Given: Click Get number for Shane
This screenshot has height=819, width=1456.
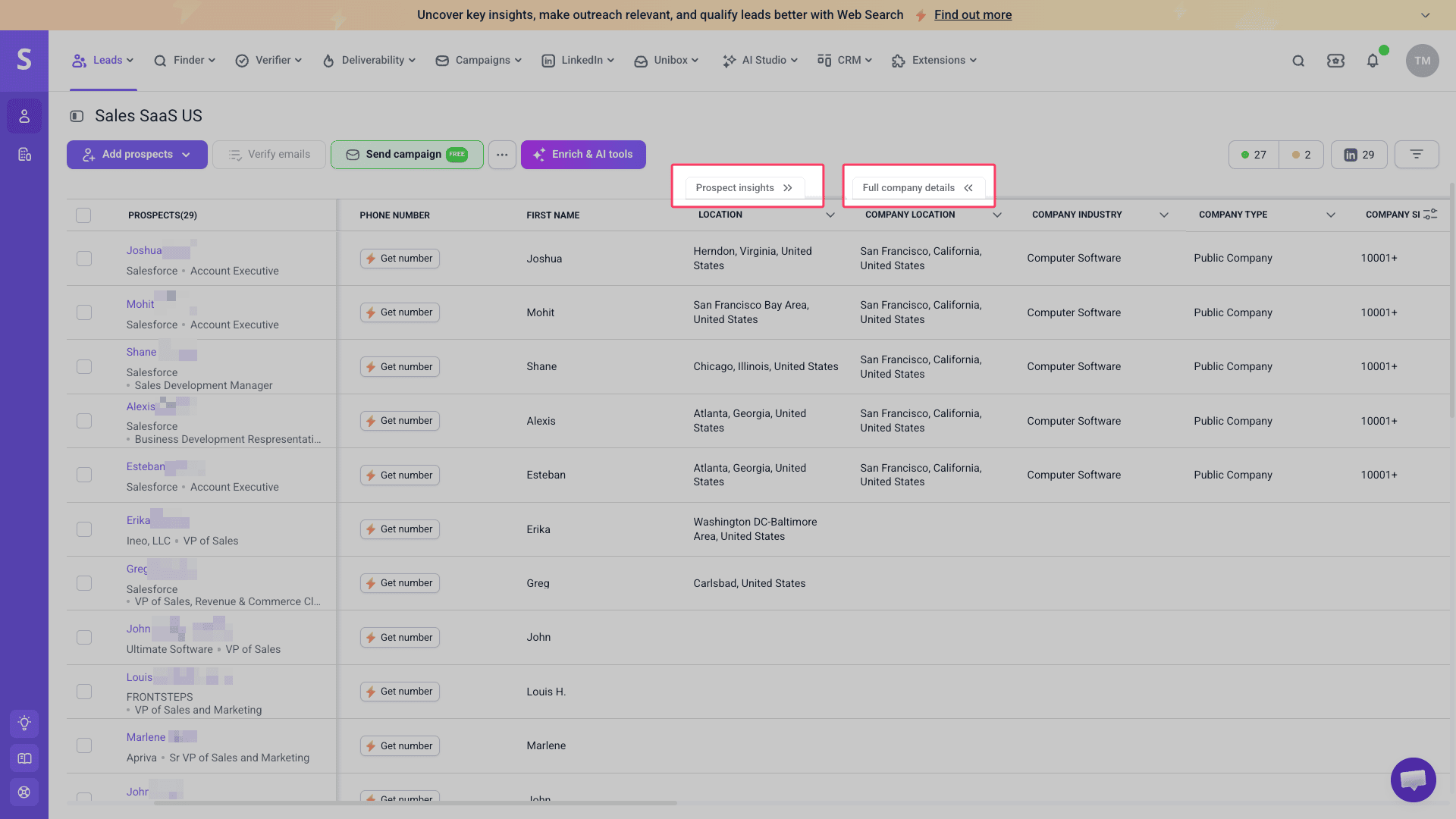Looking at the screenshot, I should tap(400, 367).
